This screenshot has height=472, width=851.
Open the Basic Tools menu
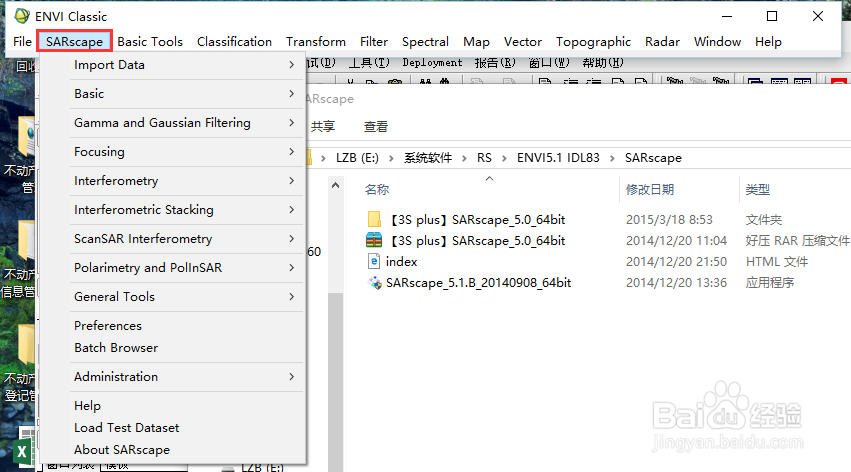coord(150,42)
